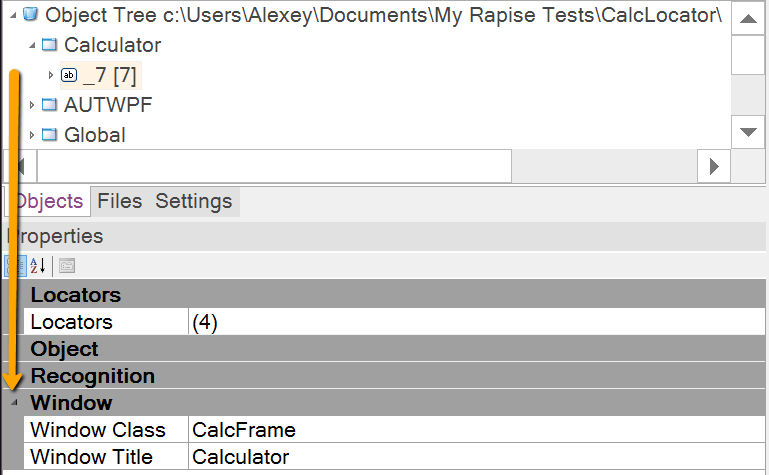
Task: Click the _7 text object icon
Action: [69, 75]
